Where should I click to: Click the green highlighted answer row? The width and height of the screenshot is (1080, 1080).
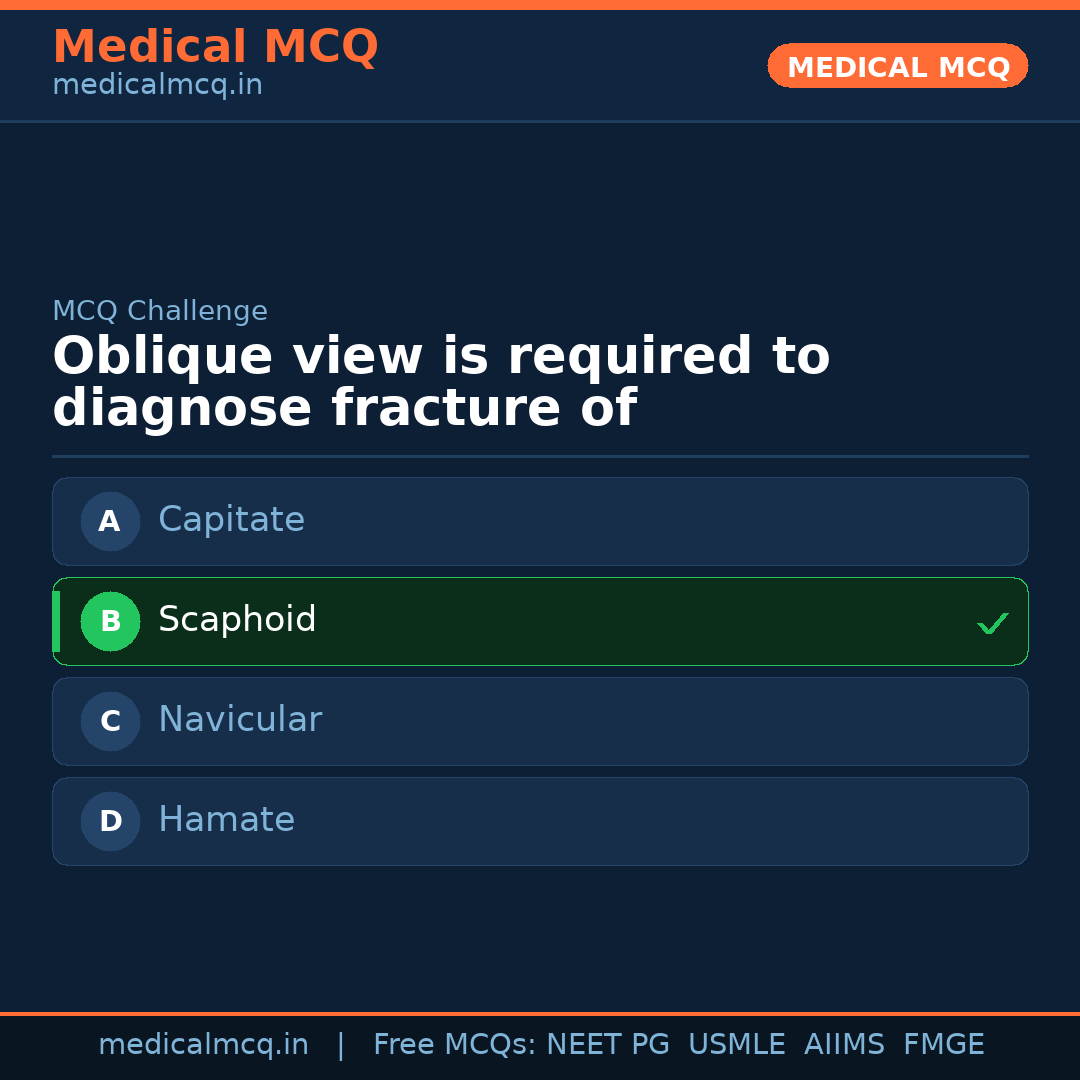[x=540, y=621]
